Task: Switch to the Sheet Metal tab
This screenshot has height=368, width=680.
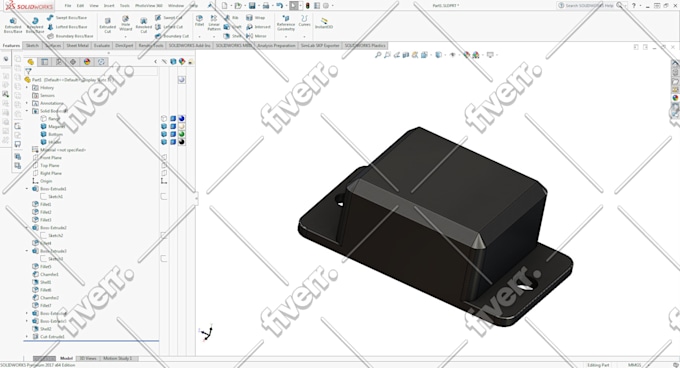Action: pos(78,46)
